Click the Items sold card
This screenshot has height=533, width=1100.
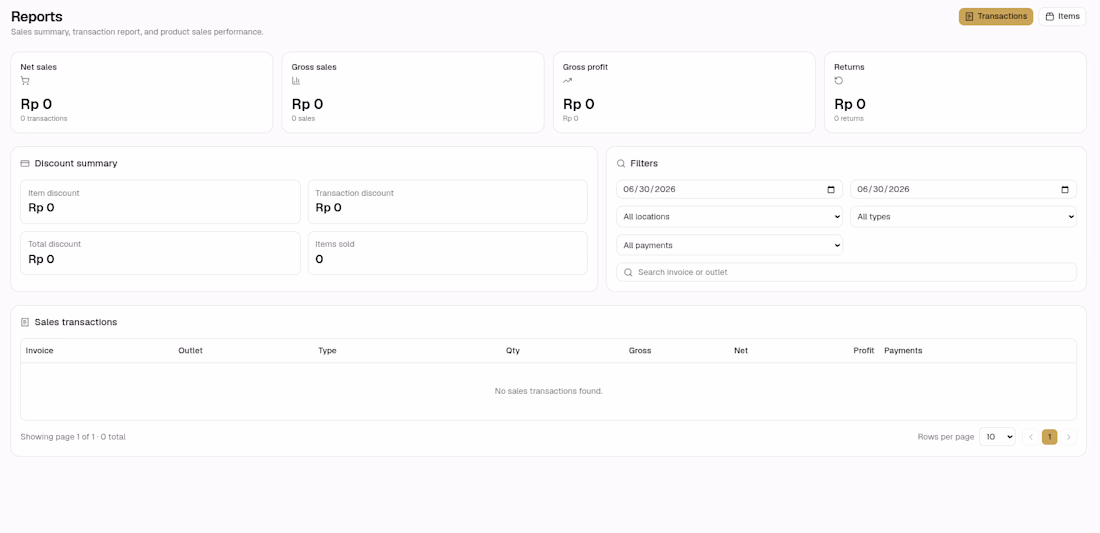coord(448,253)
